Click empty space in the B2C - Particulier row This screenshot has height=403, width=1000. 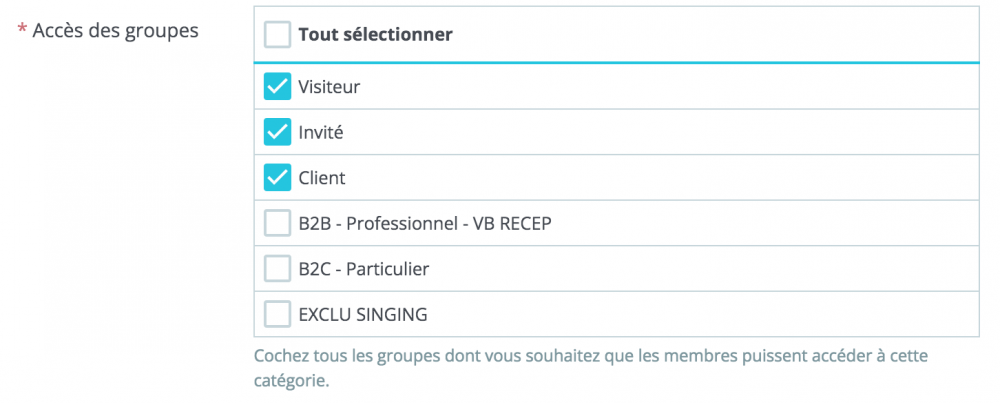pos(700,269)
